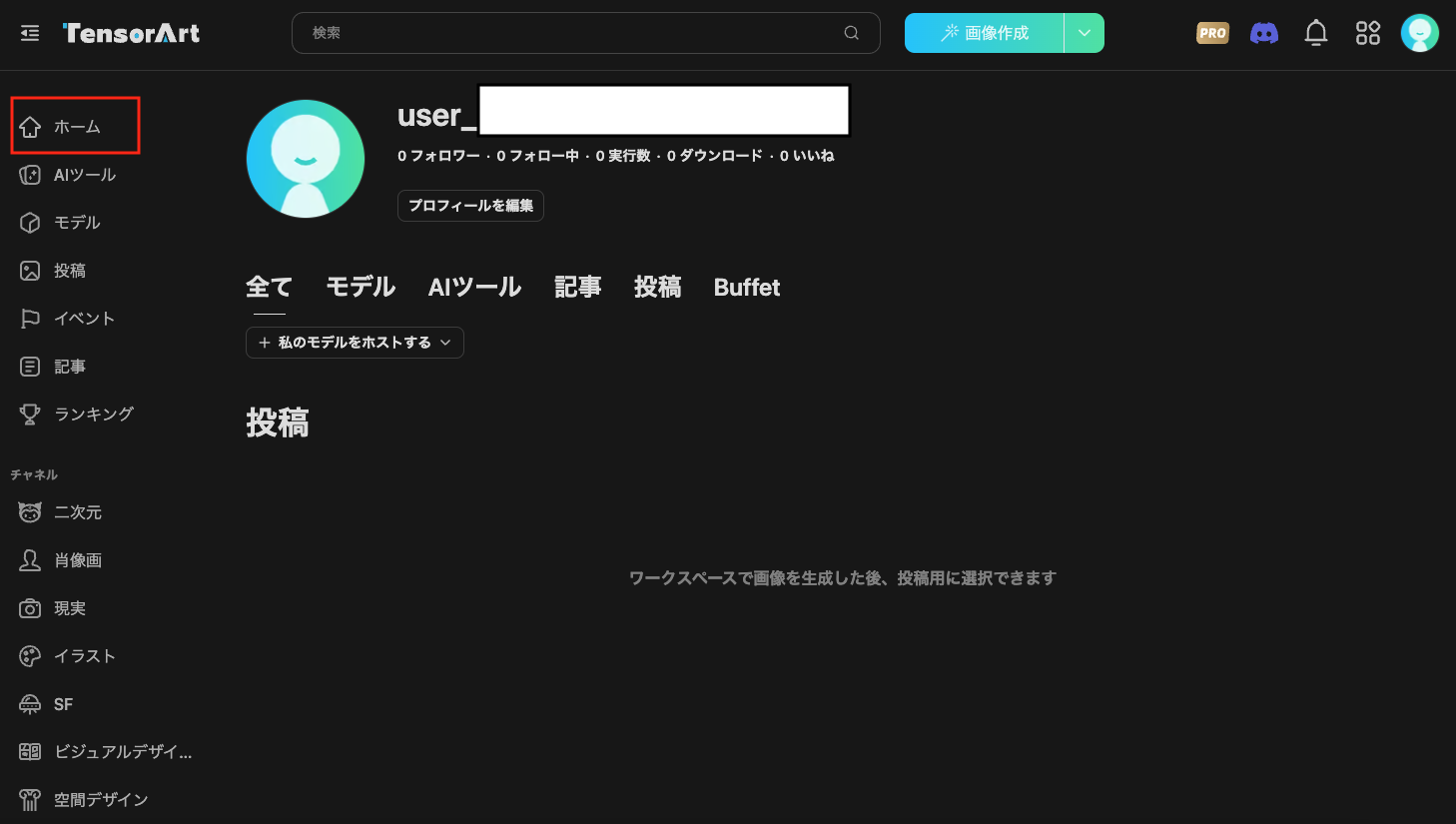1456x824 pixels.
Task: Click the 投稿 image icon in sidebar
Action: point(30,271)
